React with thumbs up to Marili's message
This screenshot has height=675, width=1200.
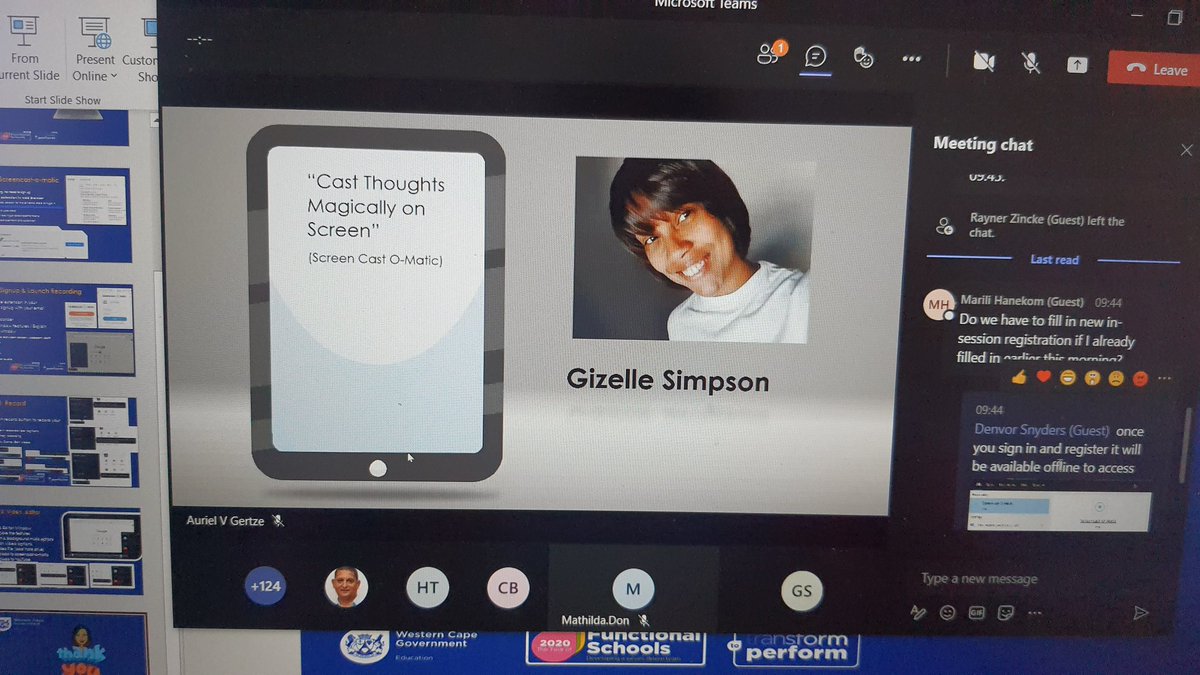pos(1019,378)
